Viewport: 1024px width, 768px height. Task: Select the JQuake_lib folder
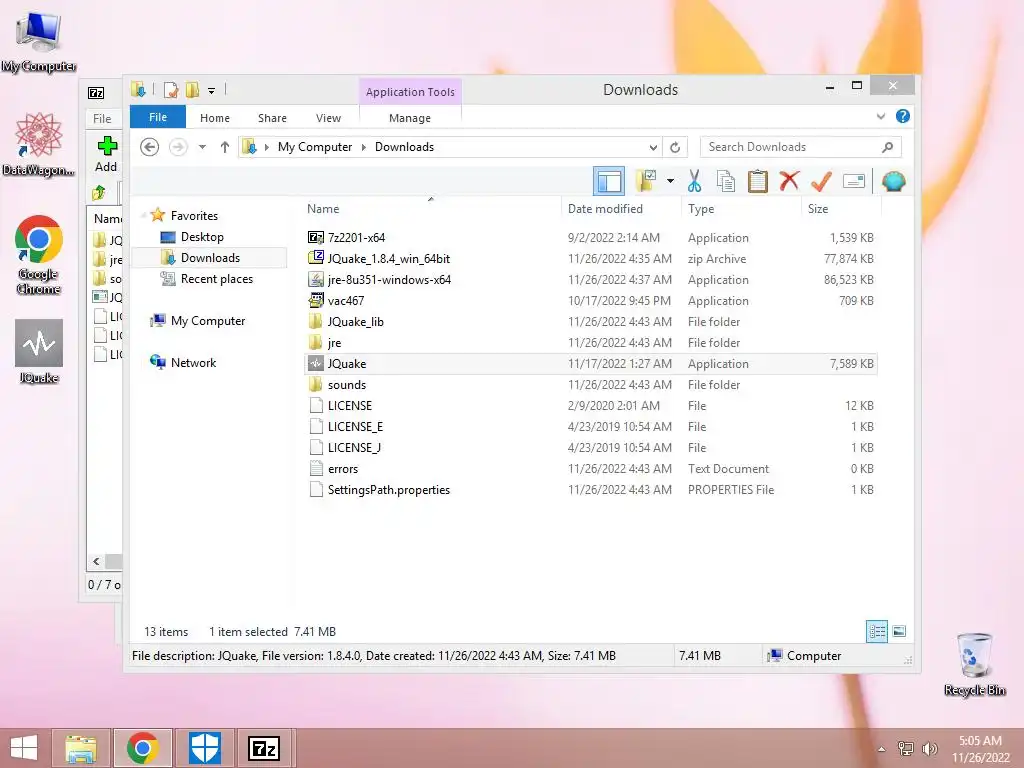click(590, 321)
